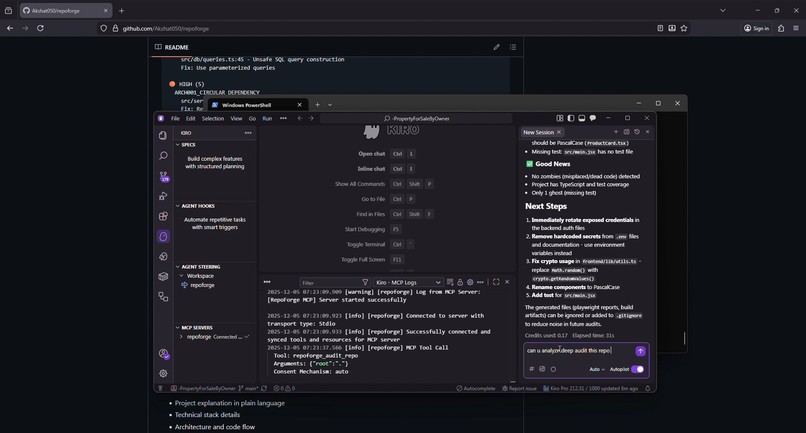Open a new Firefox tab
The width and height of the screenshot is (806, 433).
121,10
